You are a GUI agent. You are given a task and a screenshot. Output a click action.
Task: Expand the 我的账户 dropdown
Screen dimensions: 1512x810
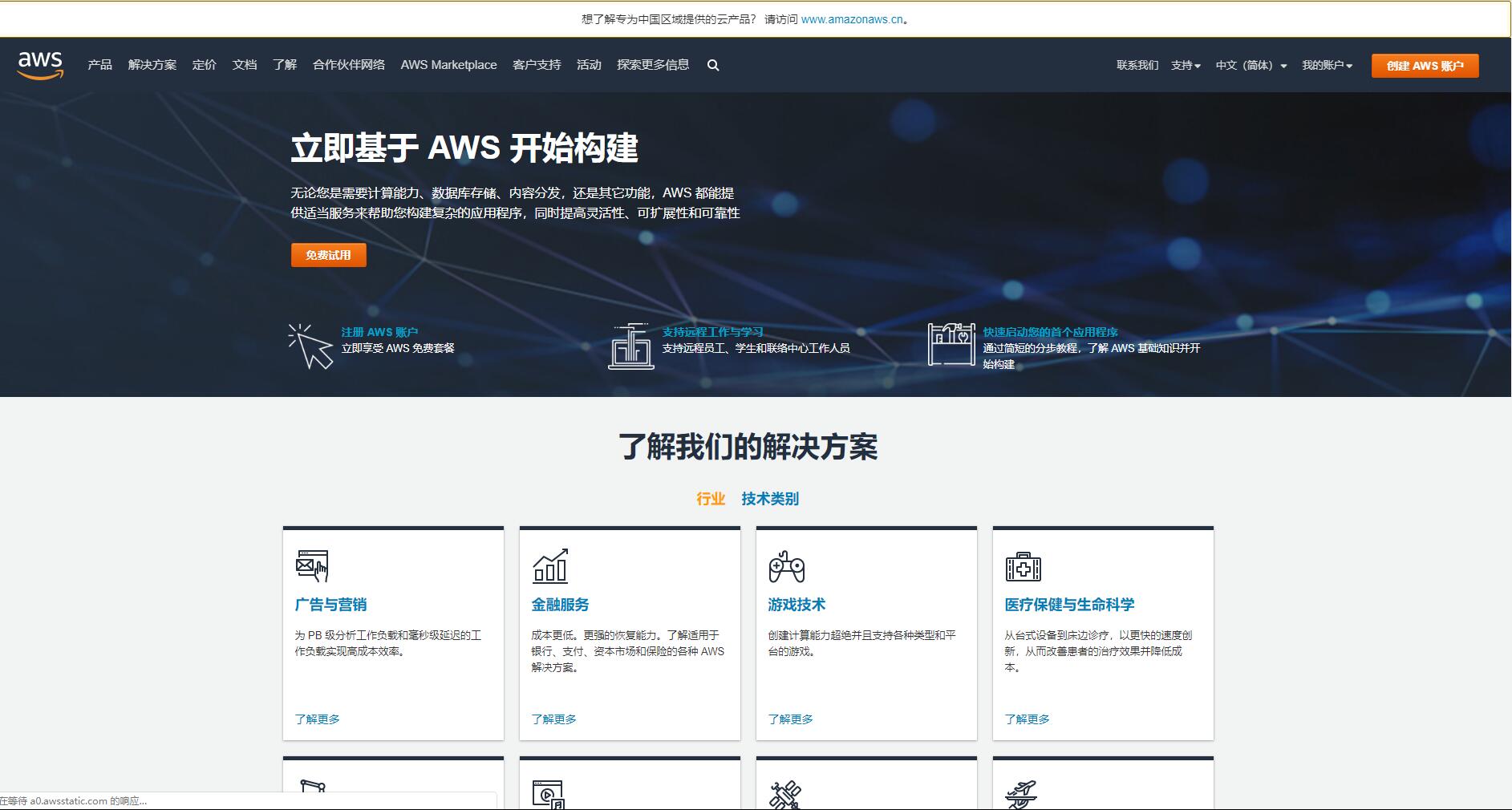1327,66
